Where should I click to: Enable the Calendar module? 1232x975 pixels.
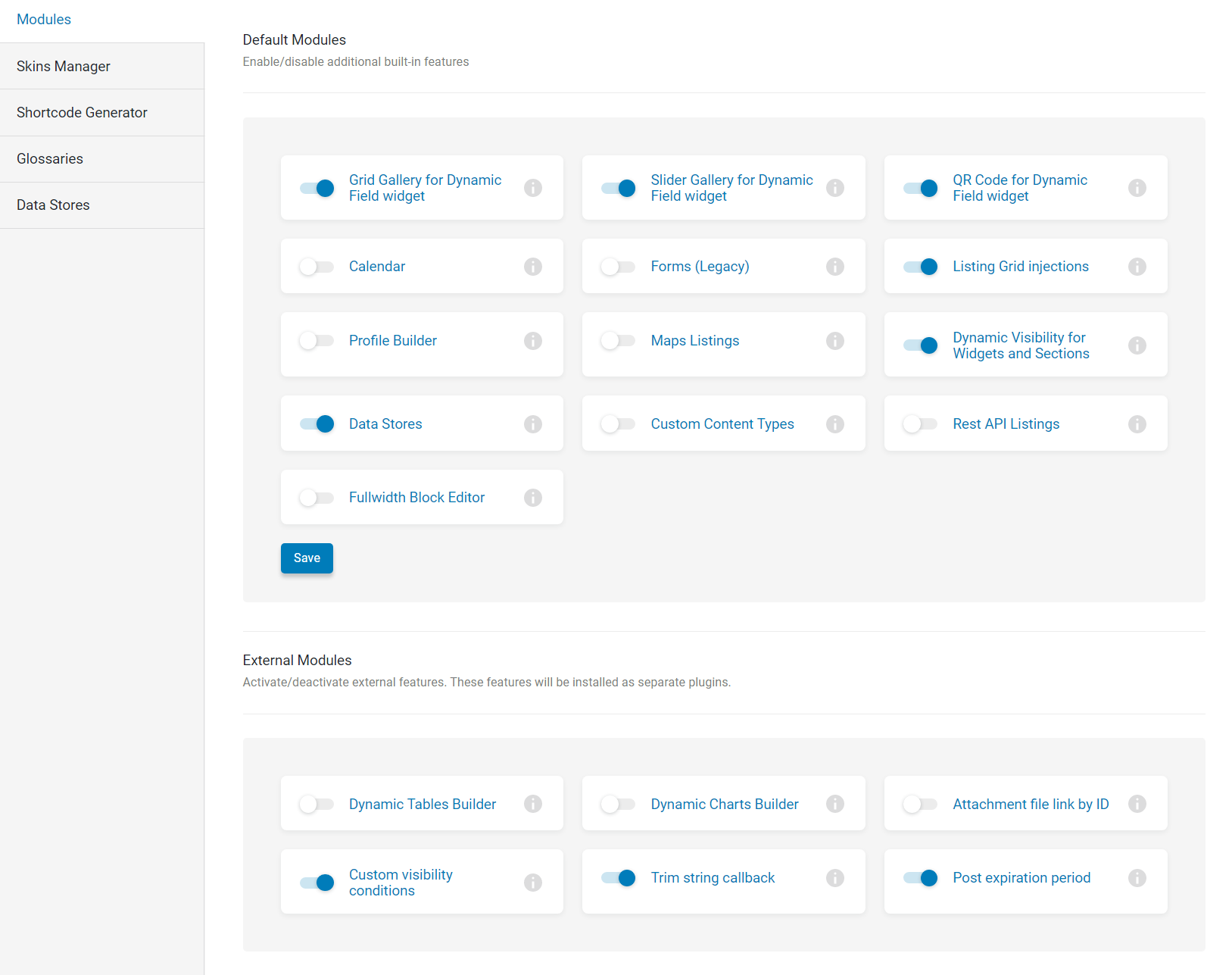[x=316, y=267]
